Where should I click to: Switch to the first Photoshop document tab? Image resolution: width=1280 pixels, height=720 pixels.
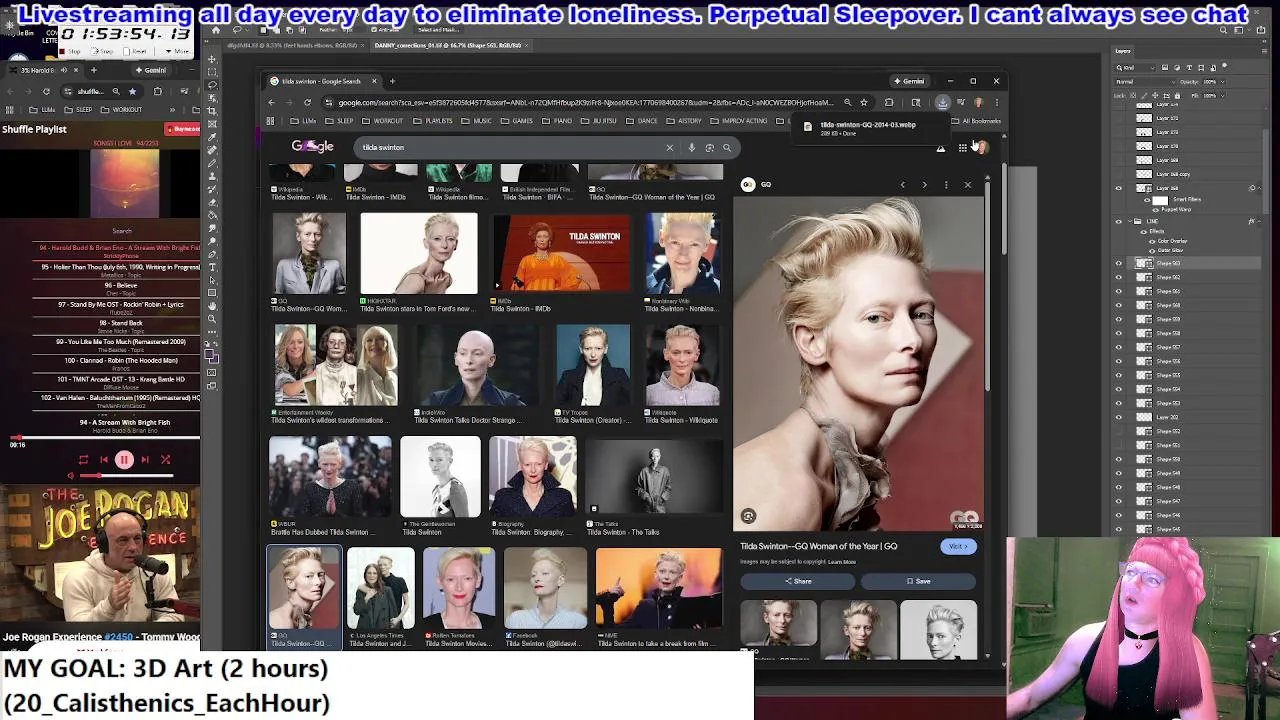tap(297, 45)
